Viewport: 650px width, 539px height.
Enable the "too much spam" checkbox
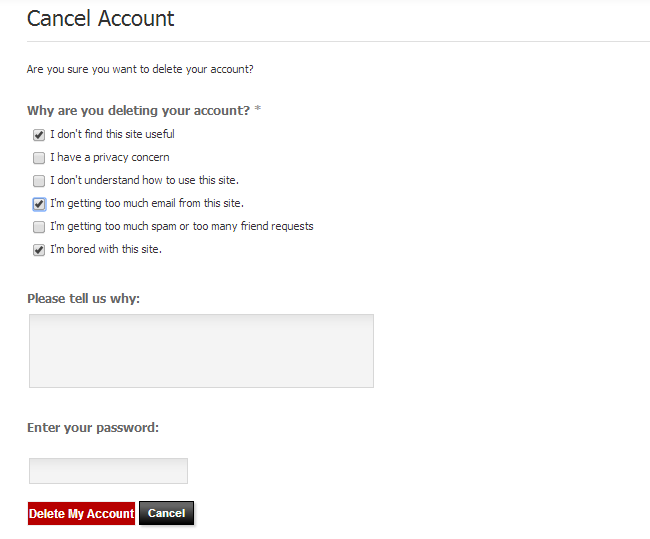click(x=39, y=227)
